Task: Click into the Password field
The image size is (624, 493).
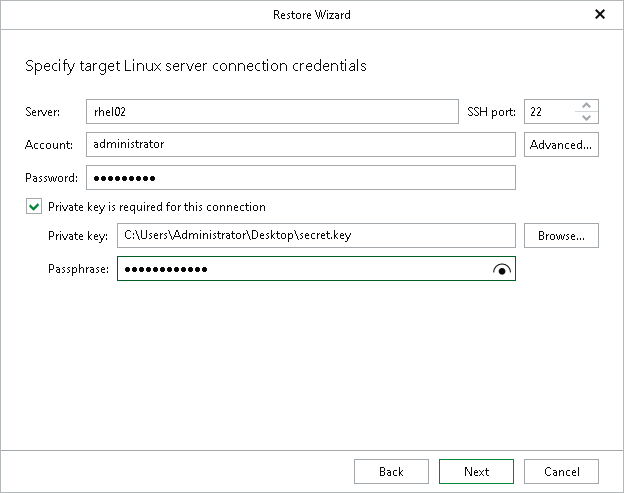Action: pos(301,177)
